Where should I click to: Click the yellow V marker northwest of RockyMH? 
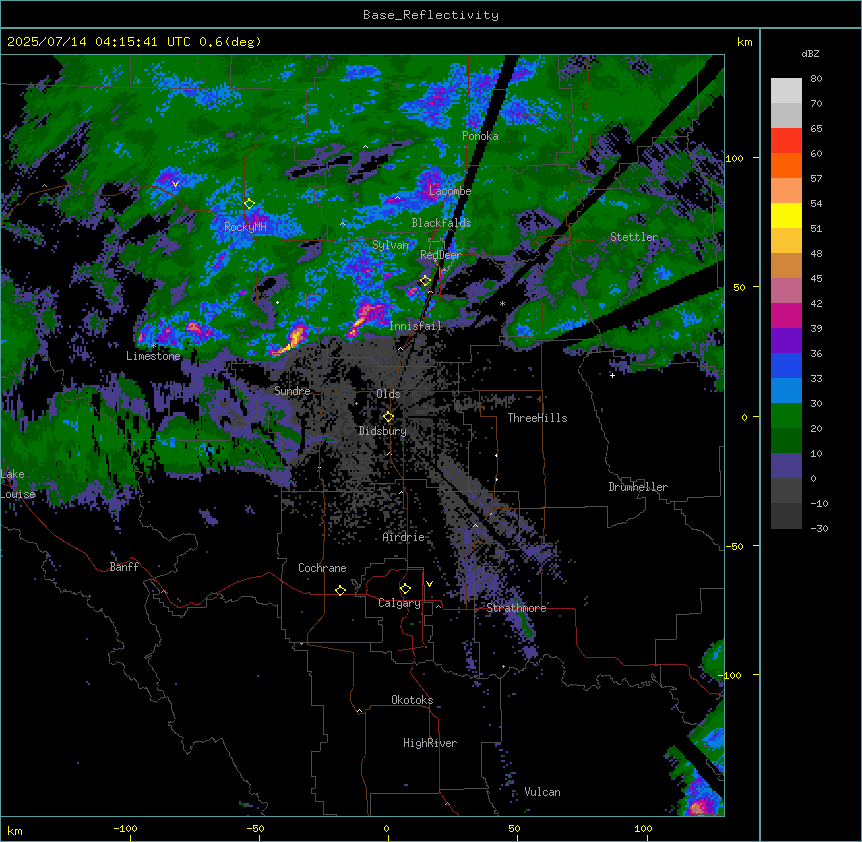tap(175, 184)
